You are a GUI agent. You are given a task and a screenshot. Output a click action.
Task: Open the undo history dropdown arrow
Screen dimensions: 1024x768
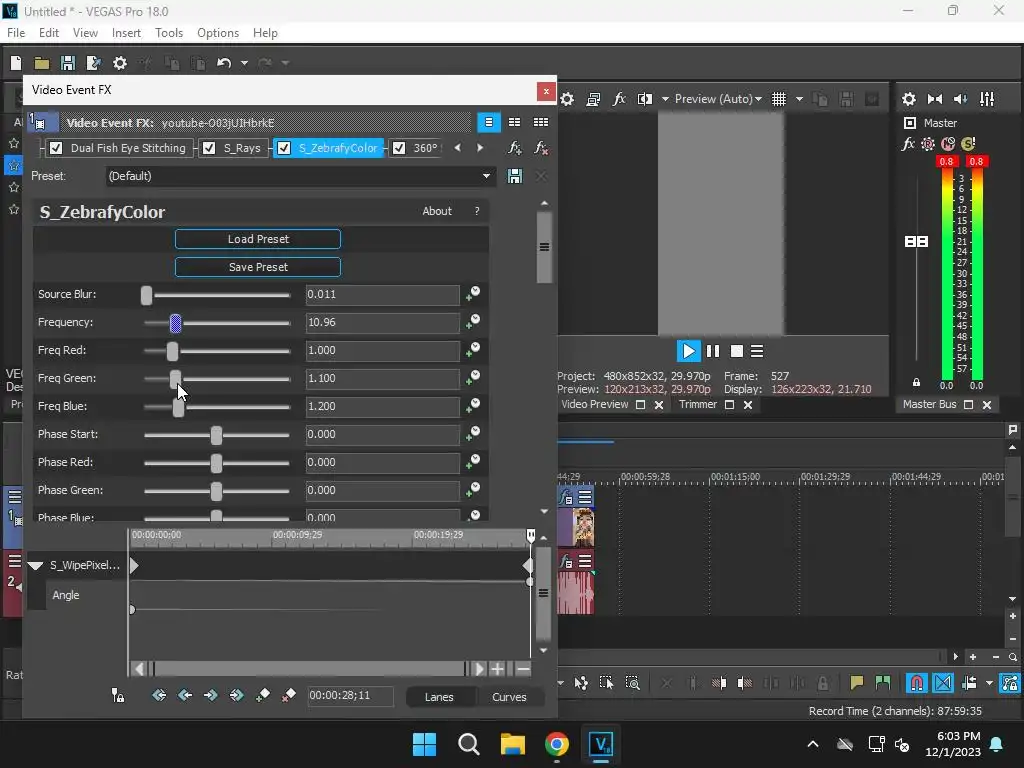(x=244, y=63)
